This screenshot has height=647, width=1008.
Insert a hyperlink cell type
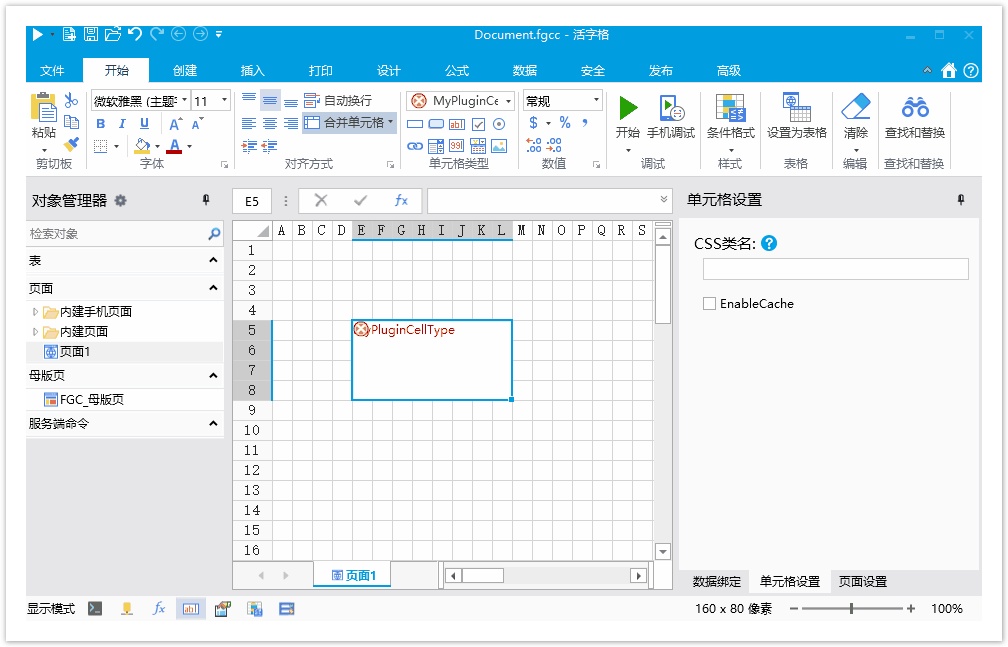(415, 146)
